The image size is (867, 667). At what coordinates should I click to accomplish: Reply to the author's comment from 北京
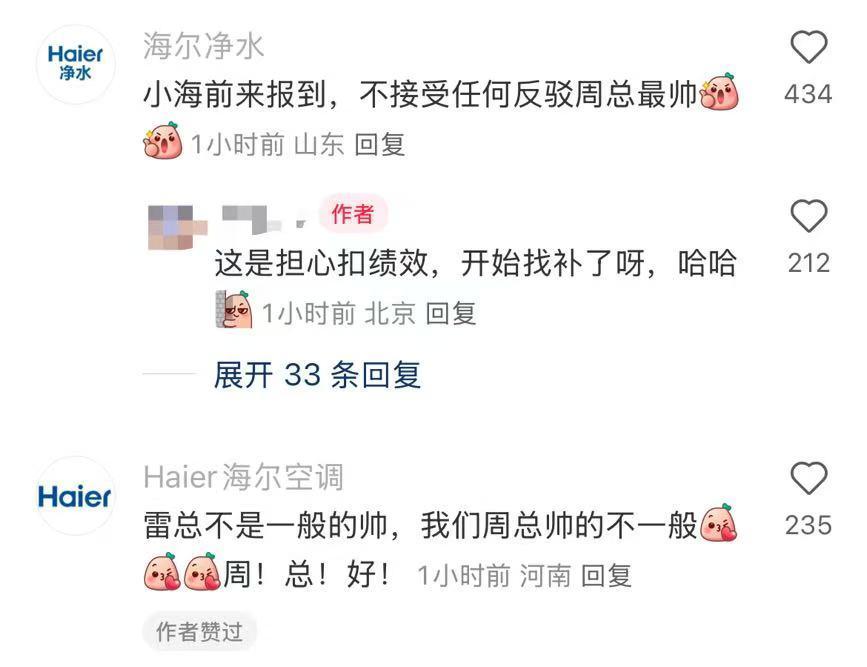[x=451, y=314]
